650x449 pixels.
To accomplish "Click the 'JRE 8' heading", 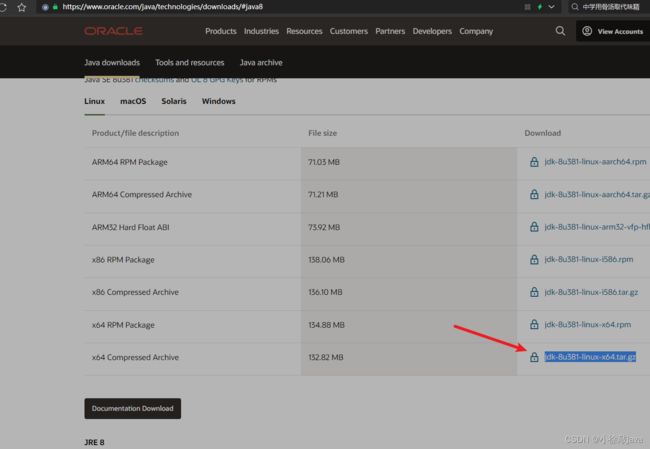I will click(95, 442).
